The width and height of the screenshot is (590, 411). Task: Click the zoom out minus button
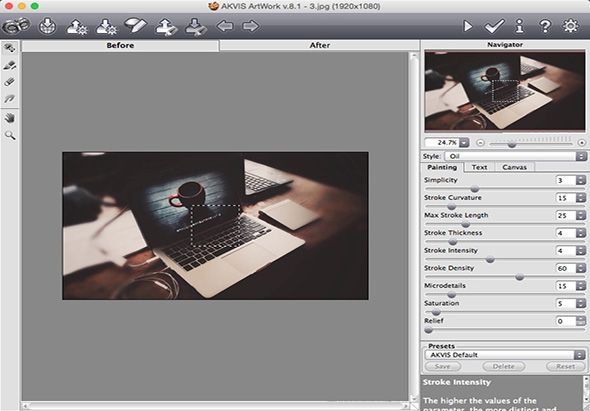[480, 143]
